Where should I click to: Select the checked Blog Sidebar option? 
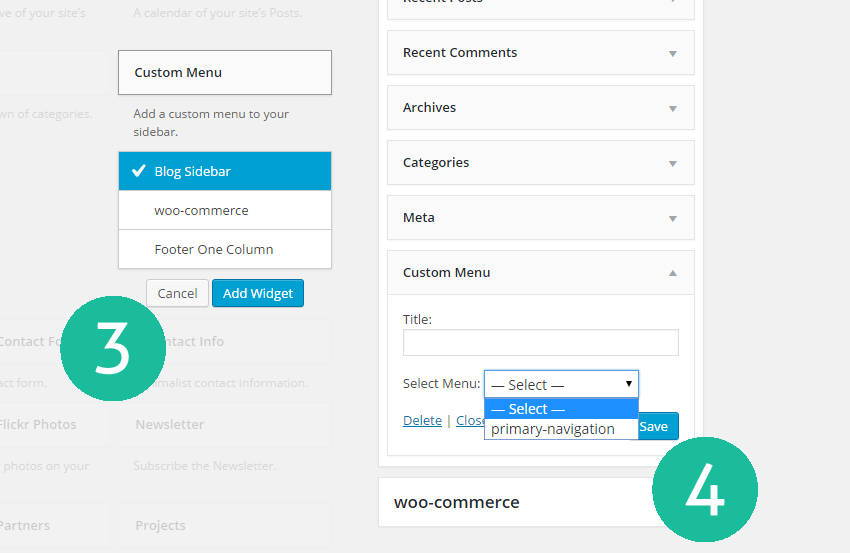pyautogui.click(x=224, y=171)
